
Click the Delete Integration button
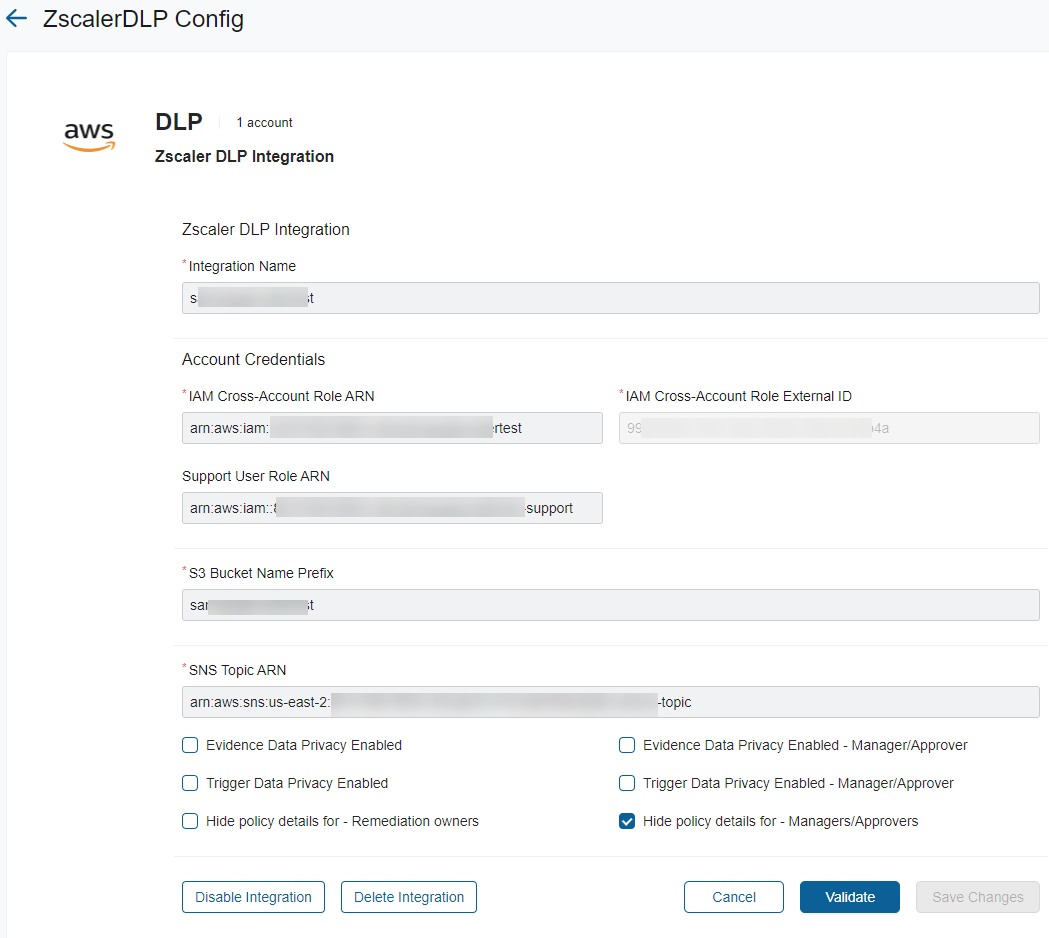(409, 897)
